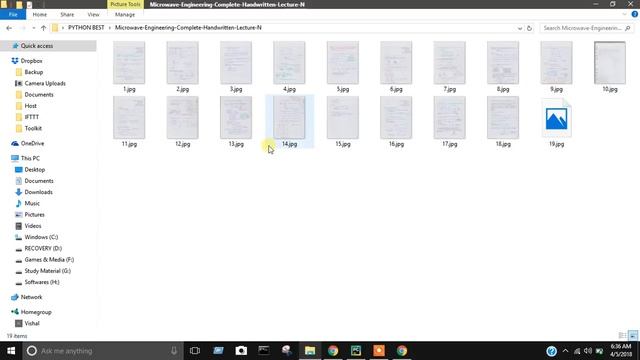
Task: Open the Toolkit folder in sidebar
Action: click(33, 128)
